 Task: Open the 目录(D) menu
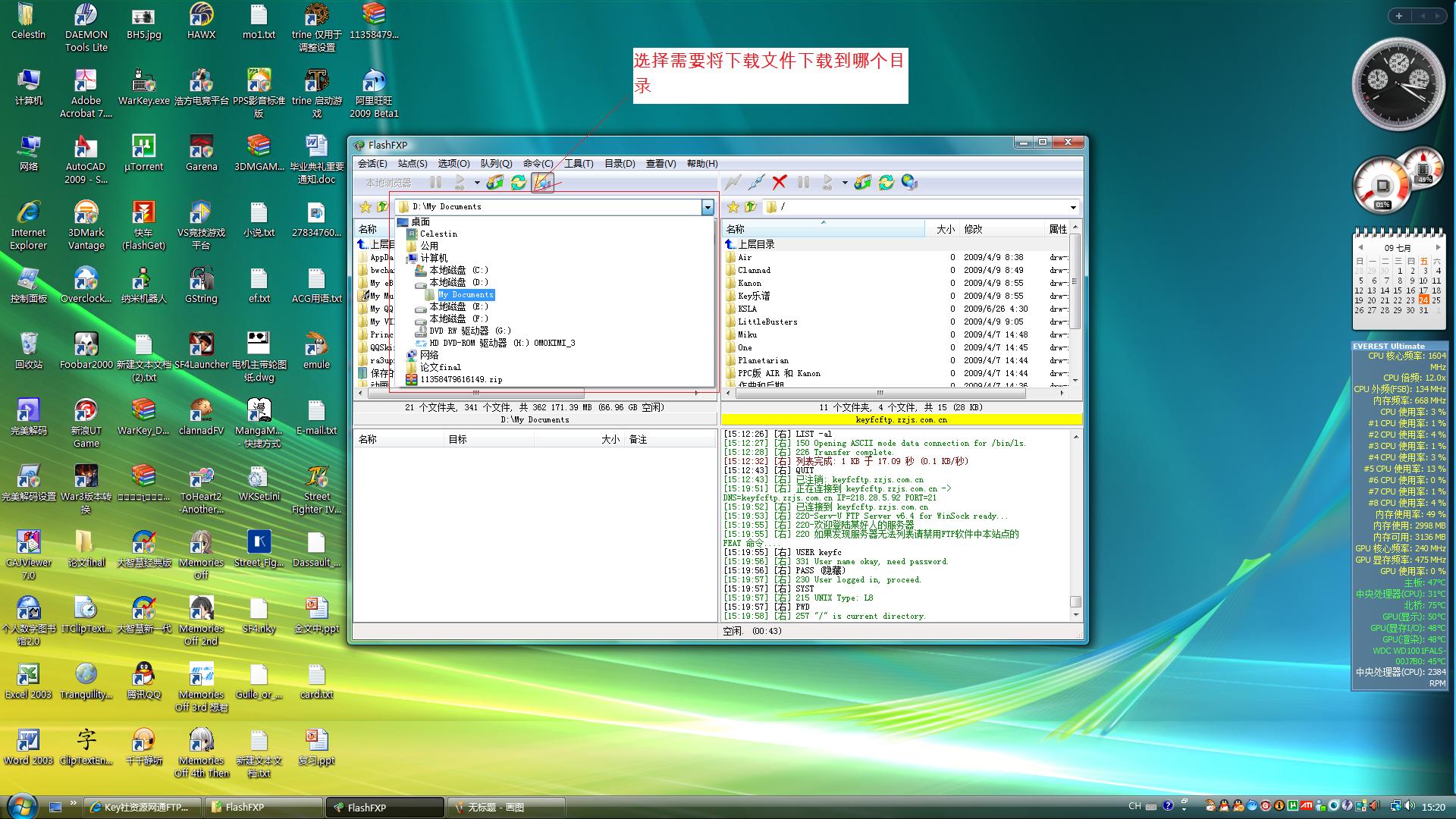[620, 164]
